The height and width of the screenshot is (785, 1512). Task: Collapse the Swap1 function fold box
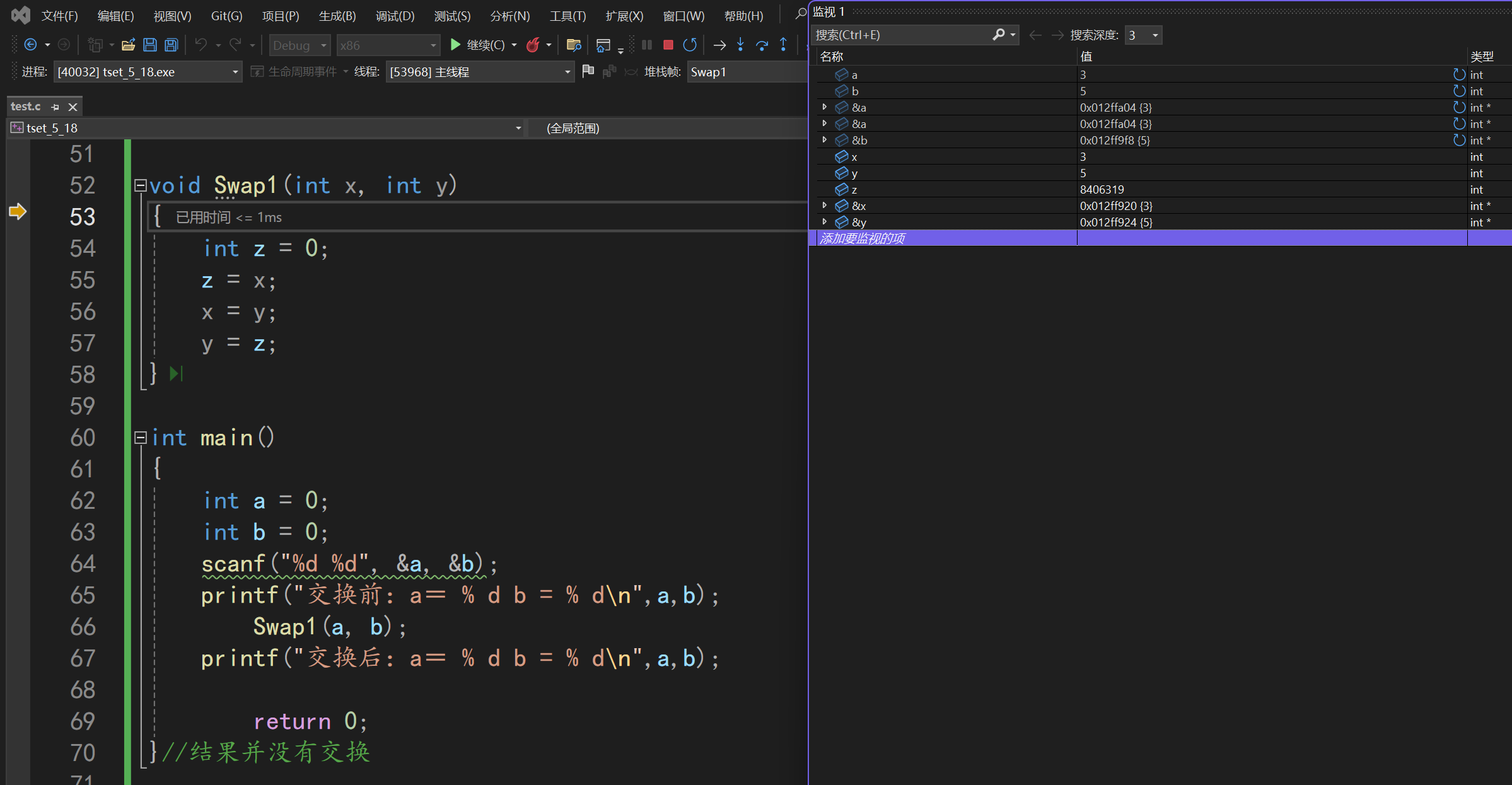coord(141,185)
